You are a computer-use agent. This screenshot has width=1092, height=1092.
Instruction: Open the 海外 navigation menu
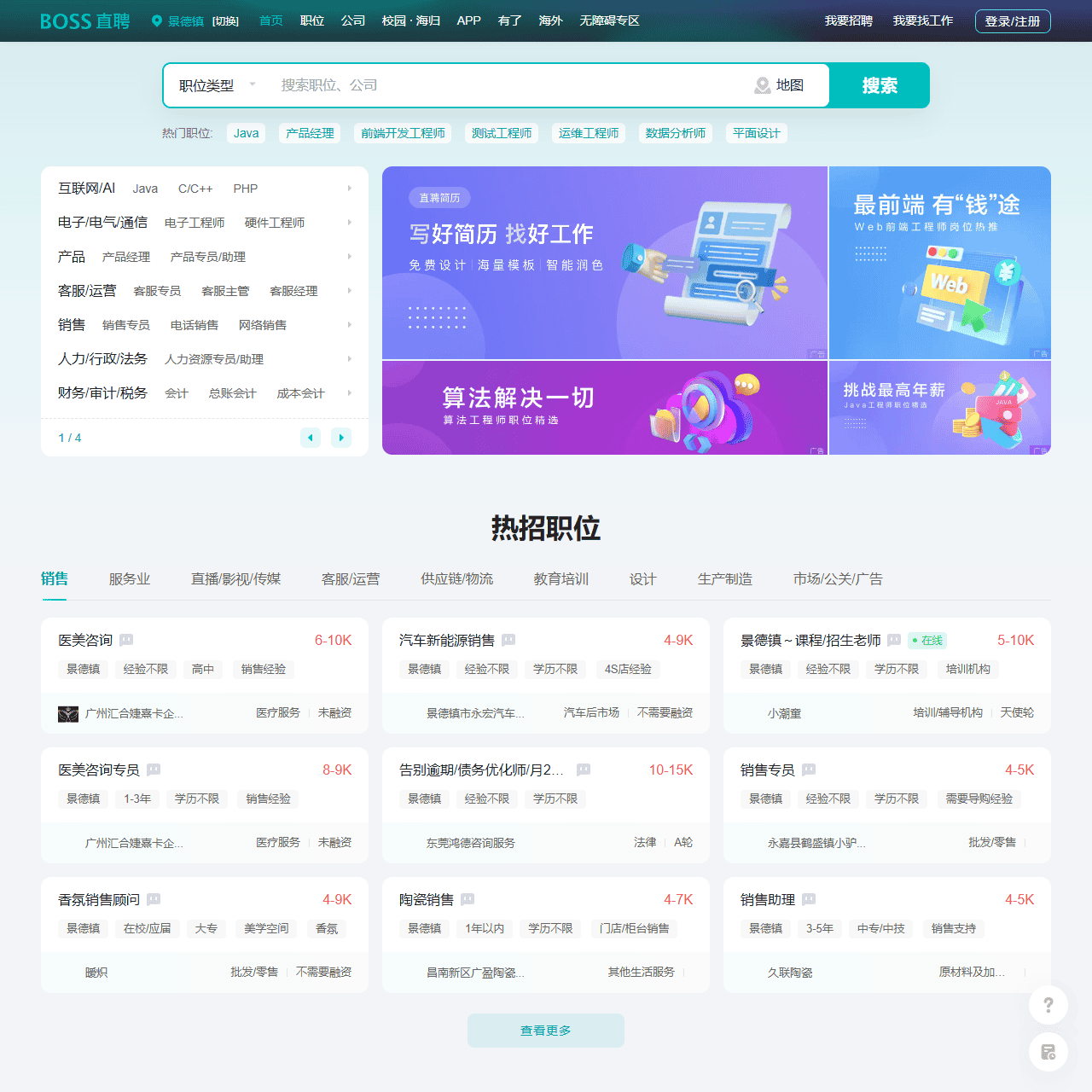[550, 20]
